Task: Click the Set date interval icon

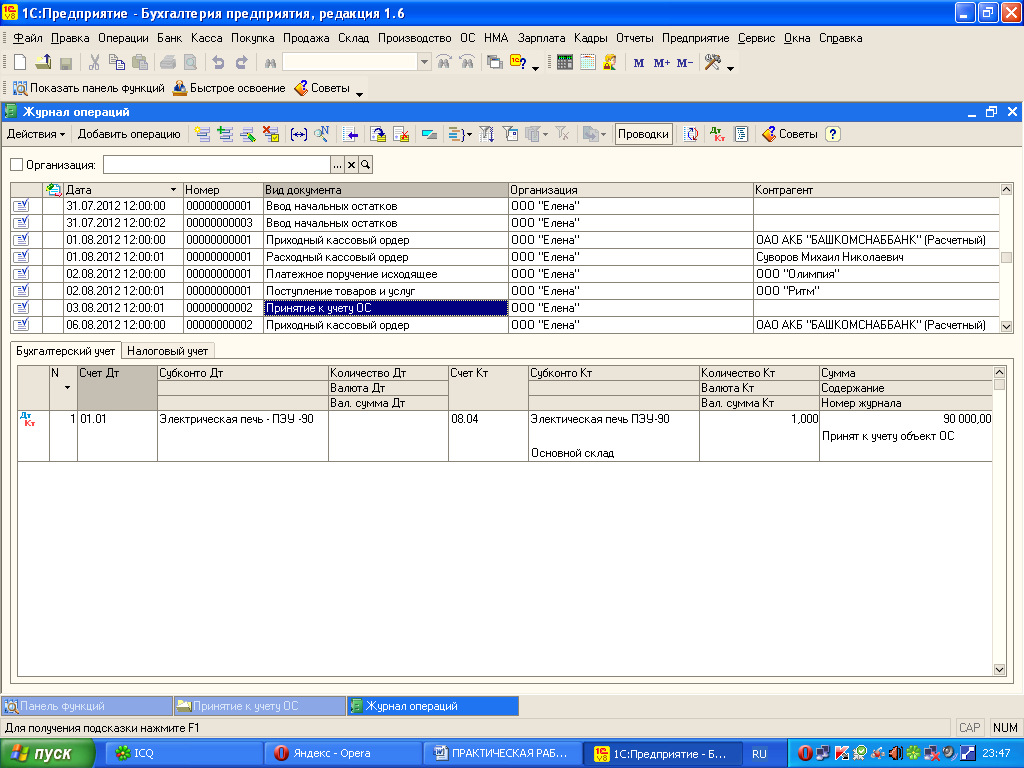Action: click(298, 135)
